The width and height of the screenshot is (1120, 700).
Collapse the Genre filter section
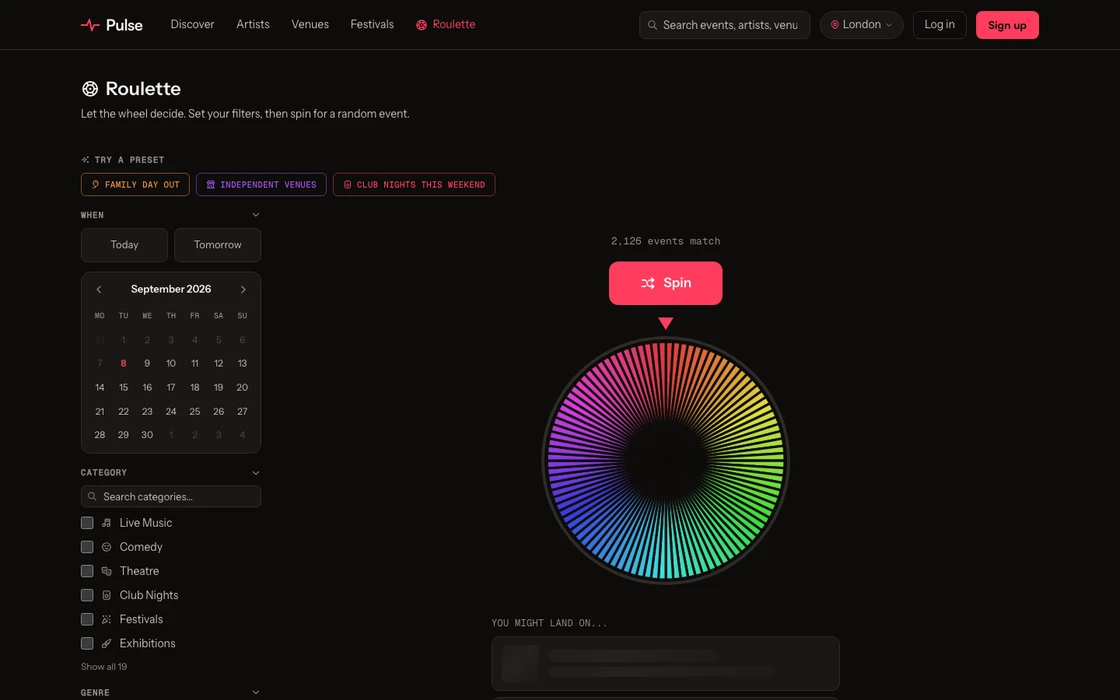[x=256, y=692]
